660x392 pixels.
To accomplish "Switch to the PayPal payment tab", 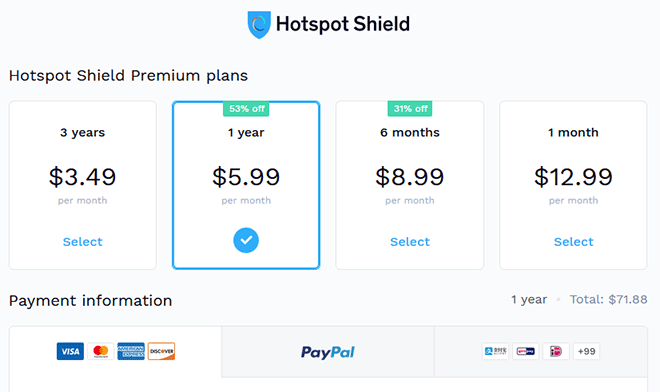I will click(x=328, y=352).
